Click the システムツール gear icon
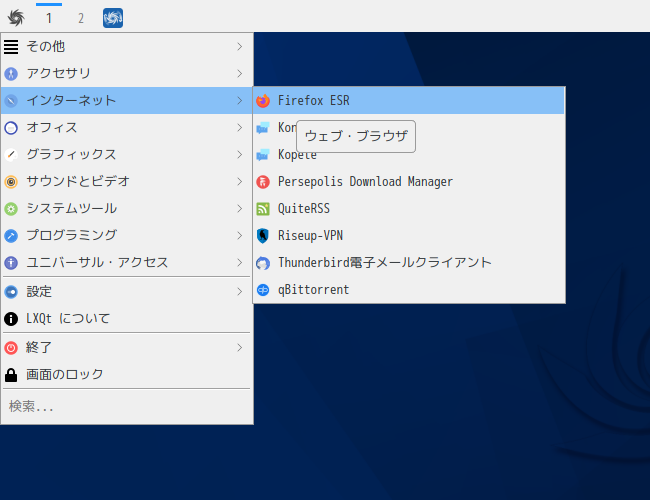 click(11, 209)
